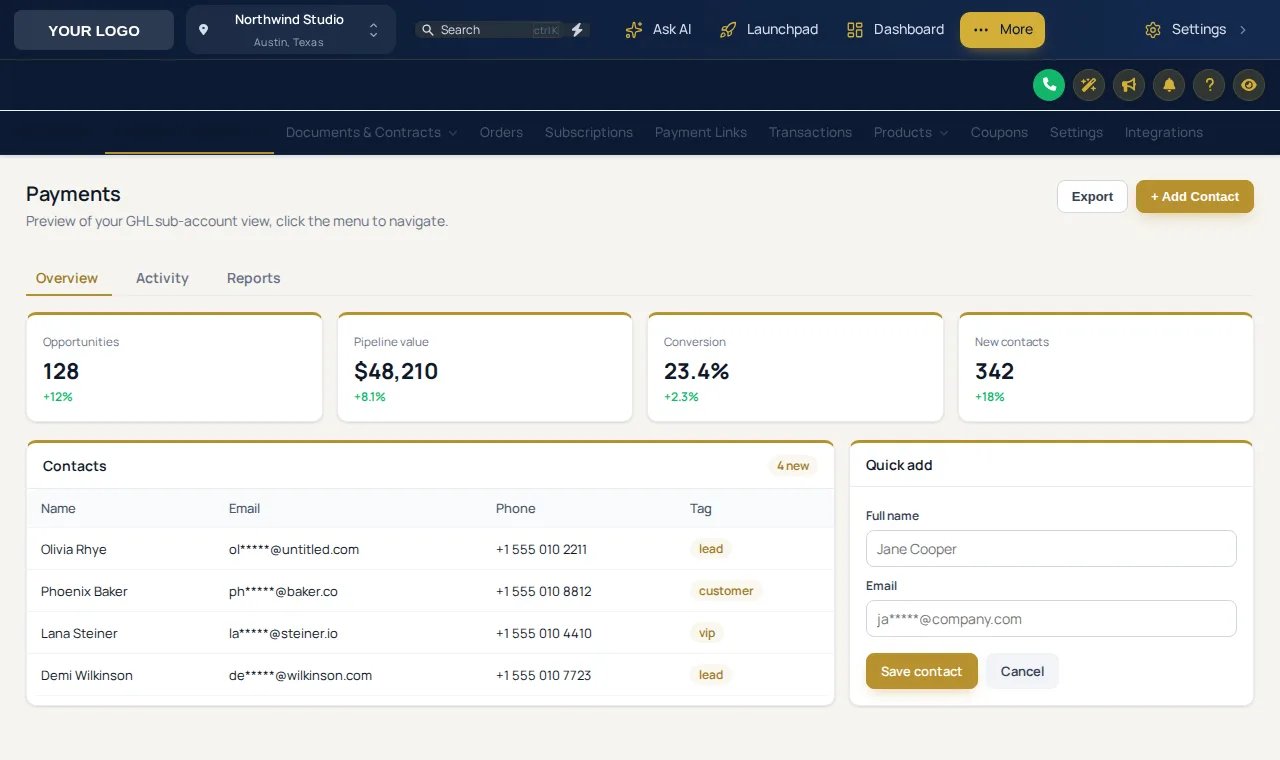Select the name "Demi Wilkinson"

[x=87, y=675]
